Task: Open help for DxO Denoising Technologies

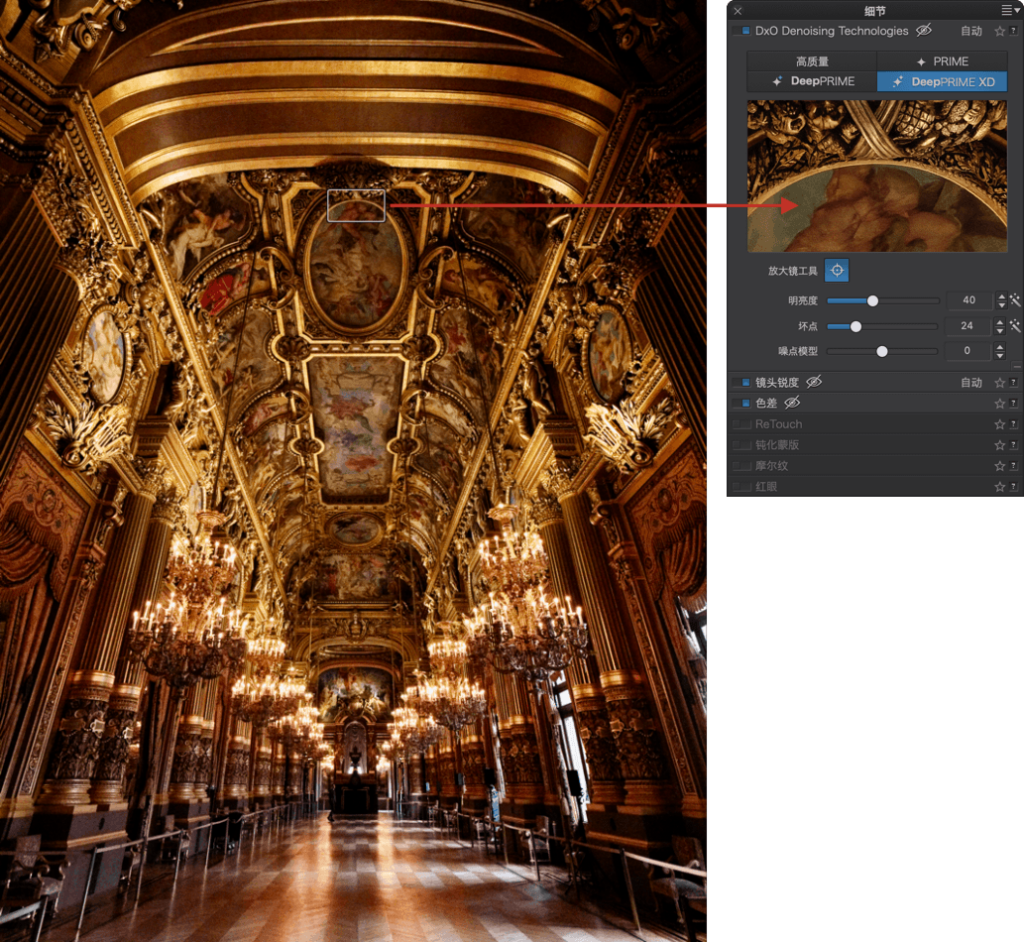Action: (x=1014, y=31)
